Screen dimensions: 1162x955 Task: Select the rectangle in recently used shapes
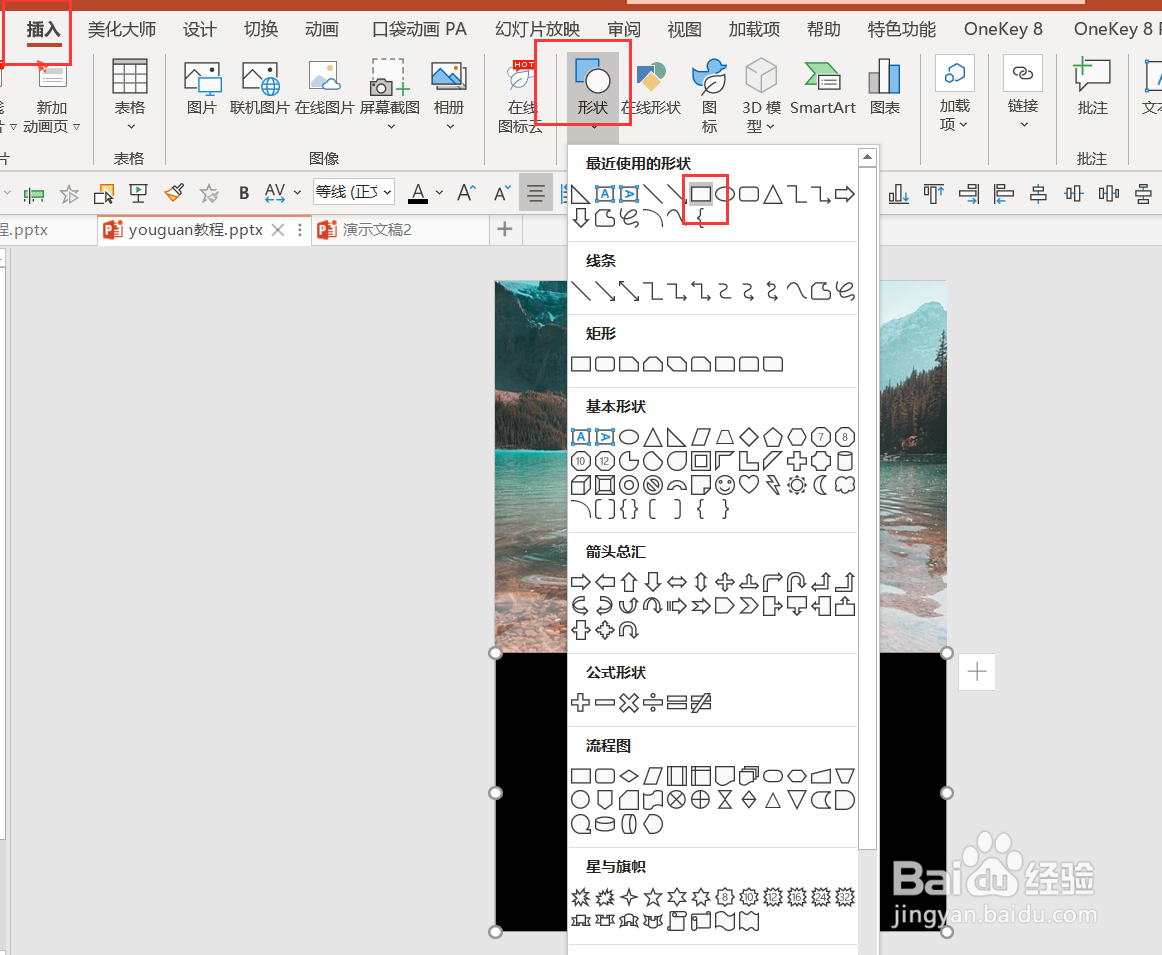[701, 194]
